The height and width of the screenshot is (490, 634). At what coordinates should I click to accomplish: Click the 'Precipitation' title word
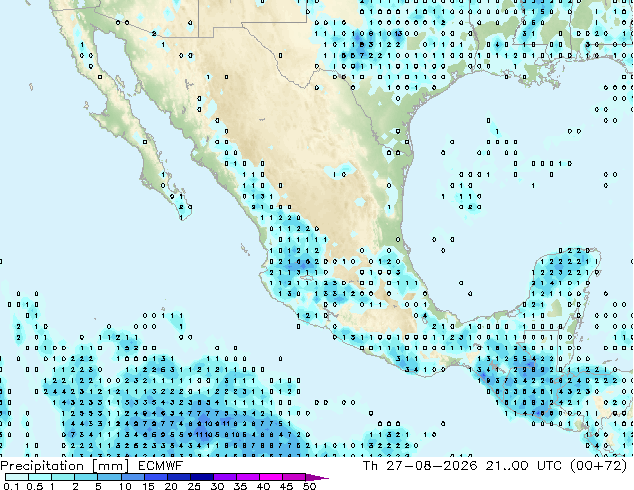(42, 466)
